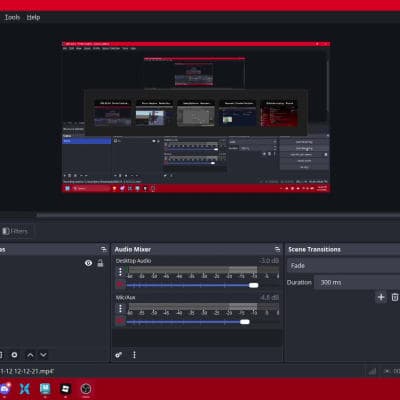
Task: Open Audio Mixer bottom three-dot menu
Action: click(134, 355)
